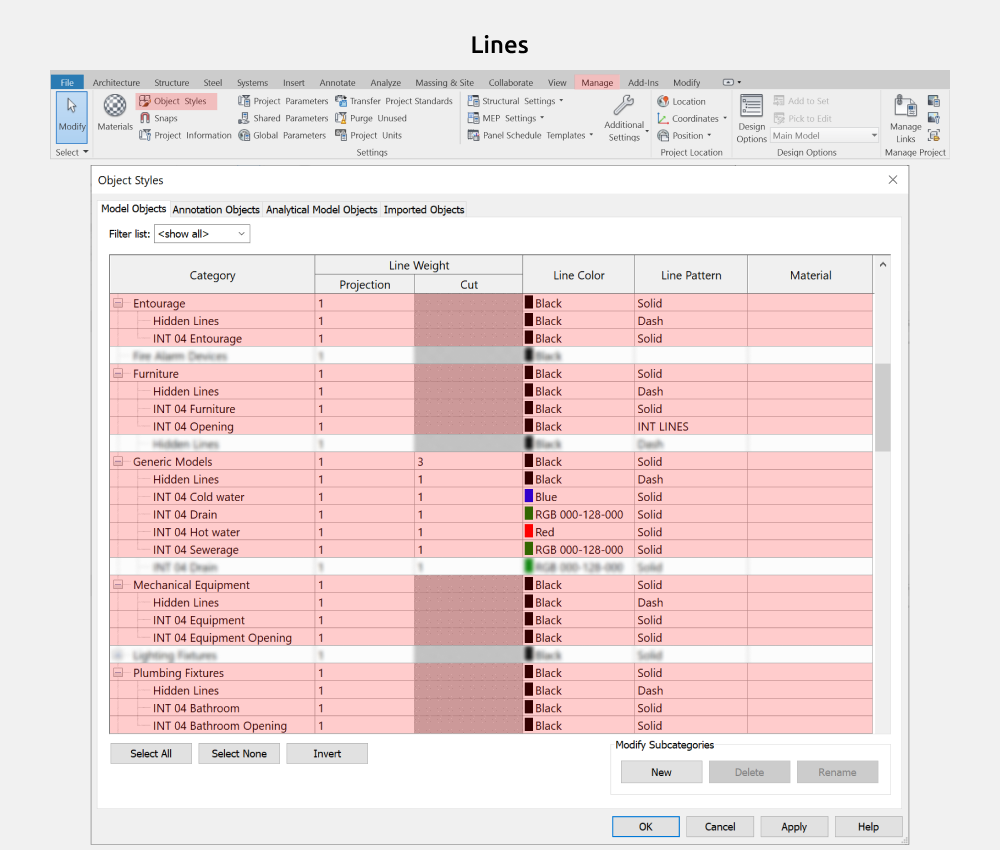Switch to the Manage ribbon tab

coord(597,82)
